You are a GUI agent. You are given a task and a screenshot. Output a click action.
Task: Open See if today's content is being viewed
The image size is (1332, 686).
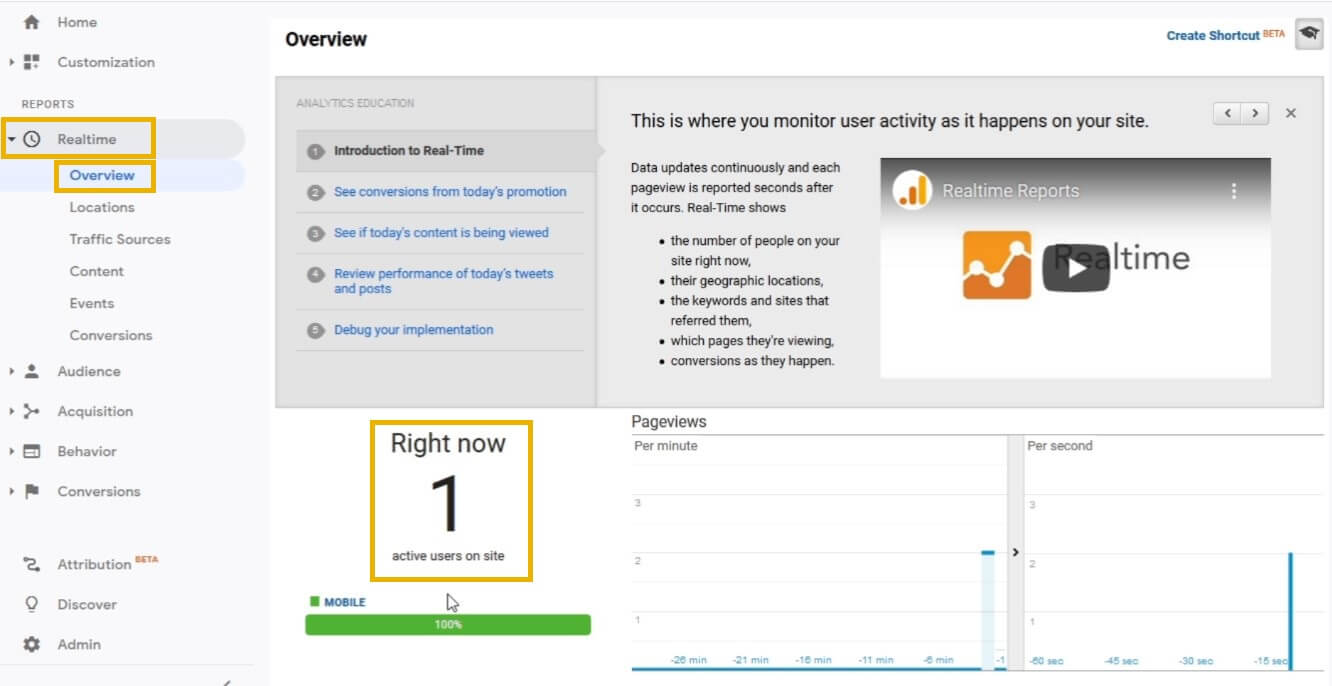[441, 233]
